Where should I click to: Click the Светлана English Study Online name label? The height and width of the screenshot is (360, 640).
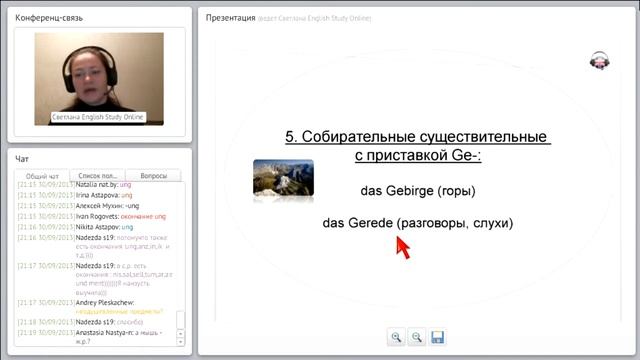click(x=98, y=117)
